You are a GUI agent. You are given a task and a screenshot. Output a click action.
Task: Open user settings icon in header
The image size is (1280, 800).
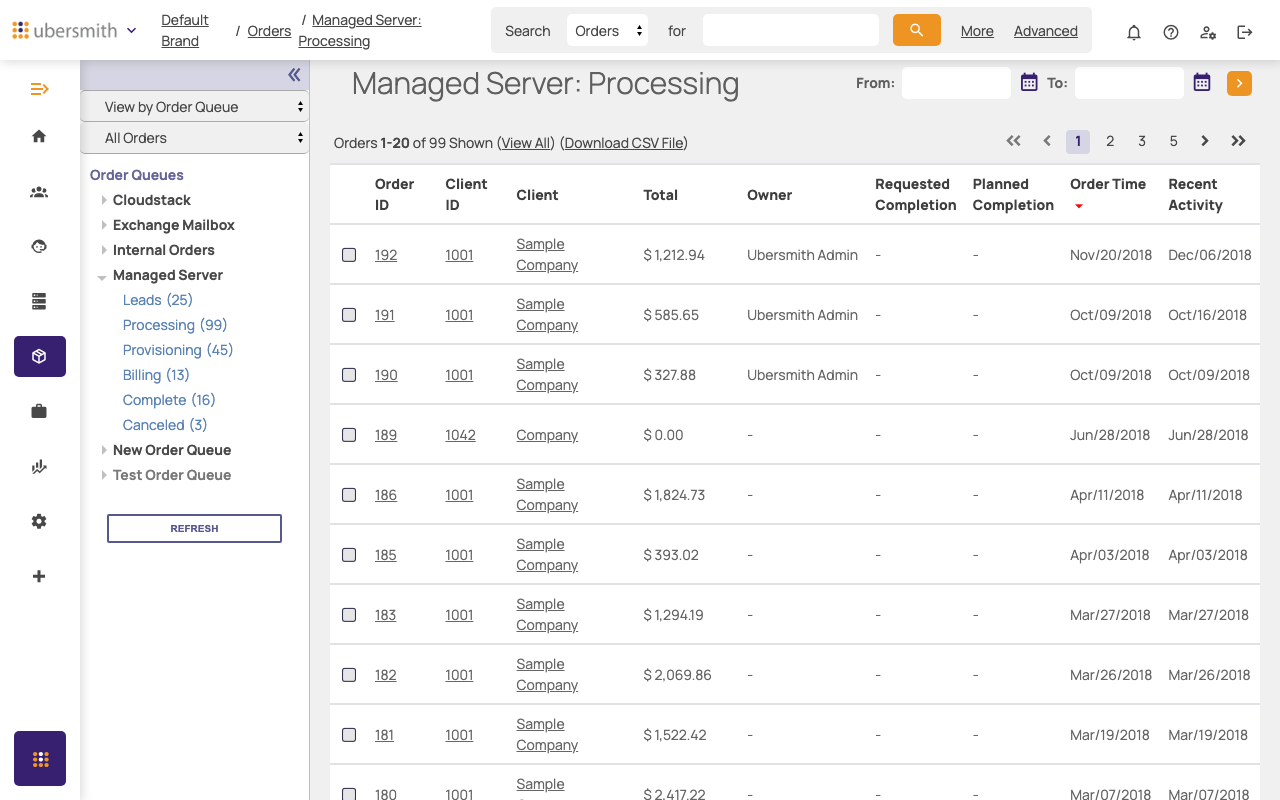(x=1208, y=32)
